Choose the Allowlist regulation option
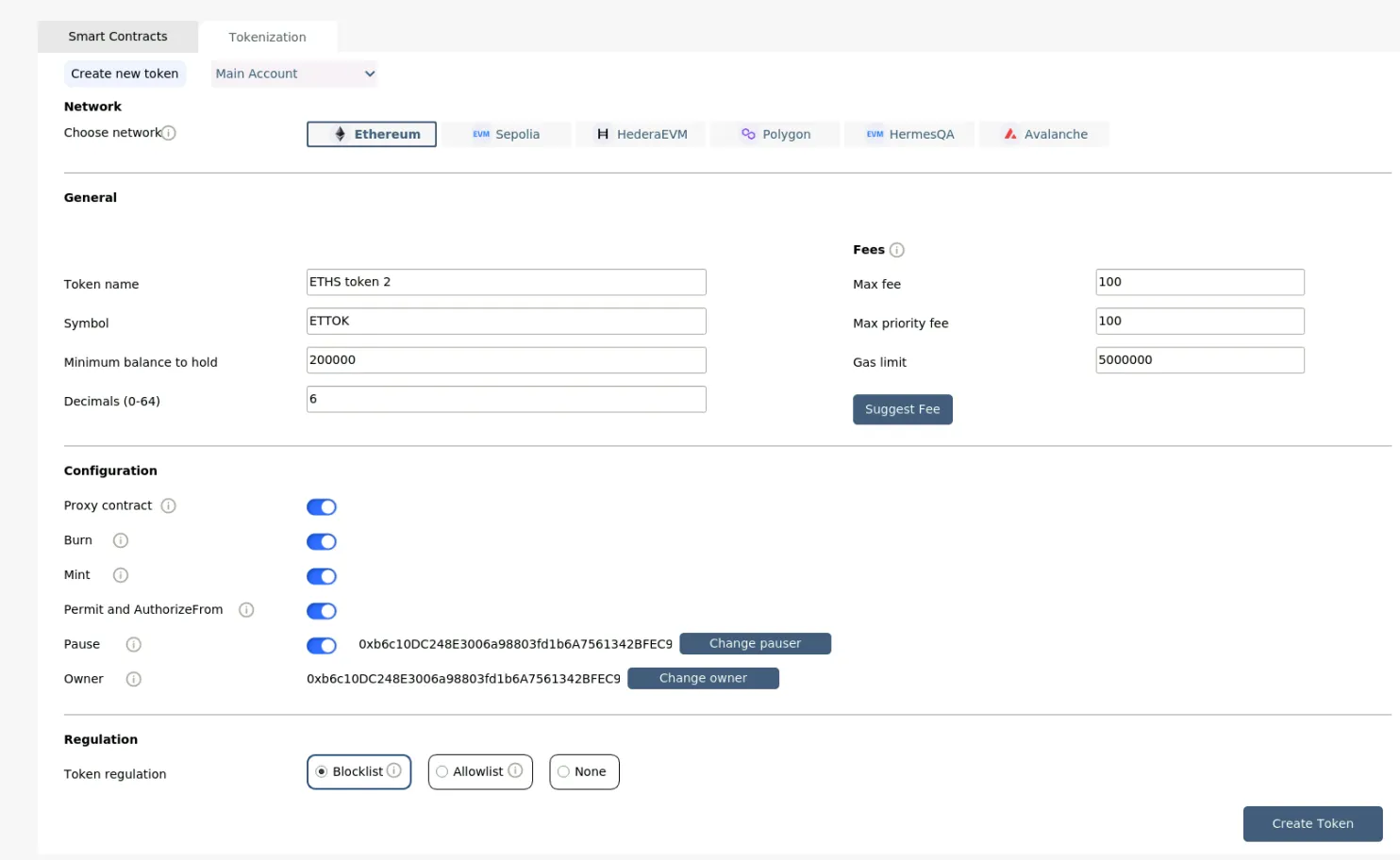 pyautogui.click(x=480, y=772)
